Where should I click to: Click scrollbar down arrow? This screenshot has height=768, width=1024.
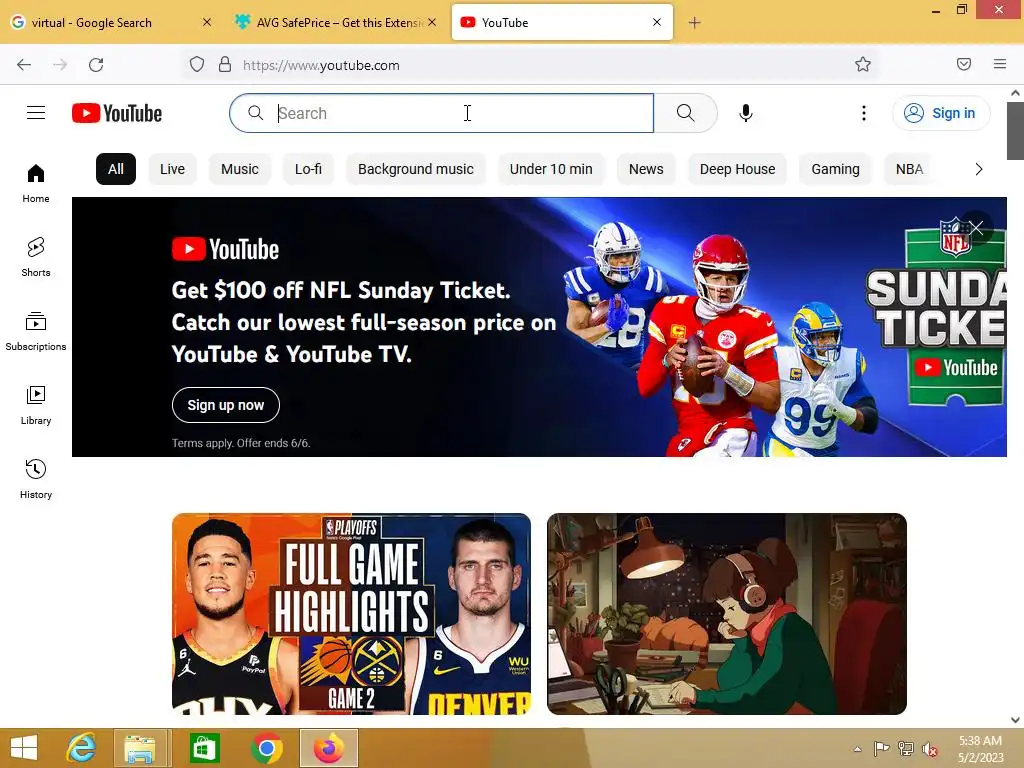point(1015,720)
